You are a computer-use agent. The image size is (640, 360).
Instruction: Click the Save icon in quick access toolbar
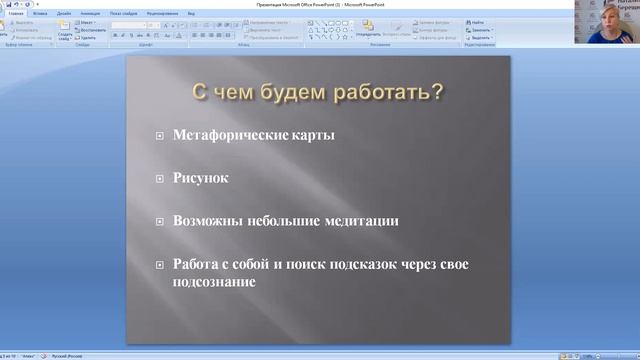[x=9, y=4]
